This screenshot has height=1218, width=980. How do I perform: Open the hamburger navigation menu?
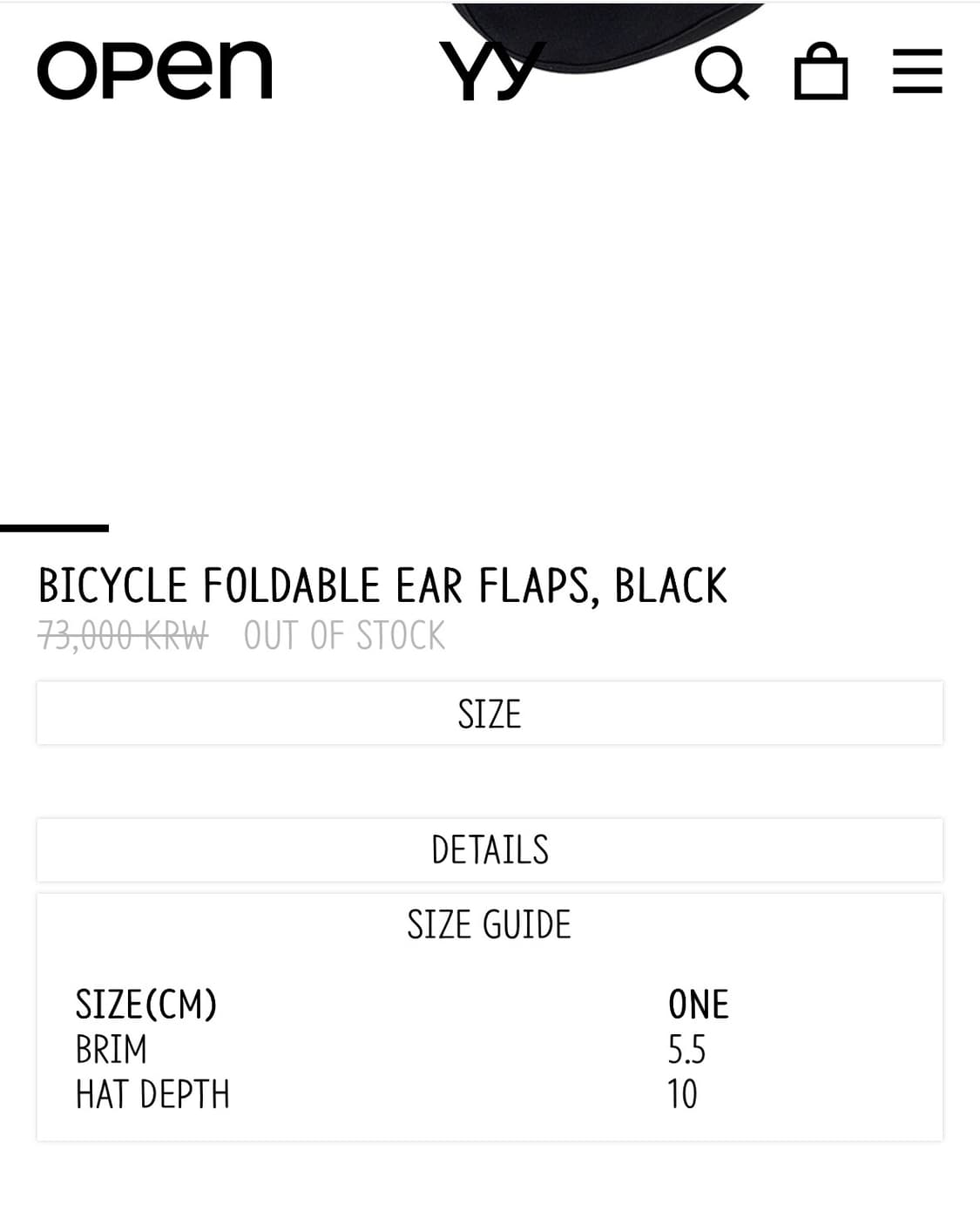click(x=917, y=71)
